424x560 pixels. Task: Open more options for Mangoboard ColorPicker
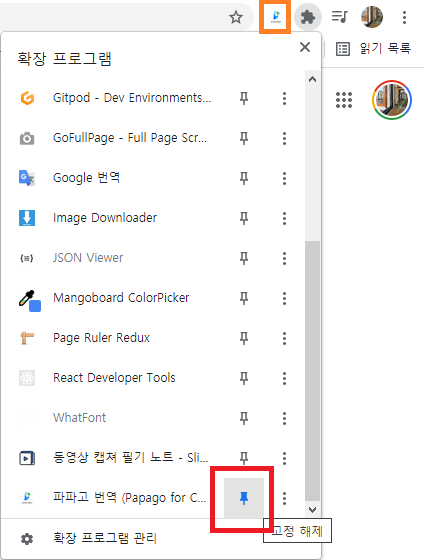pos(284,298)
